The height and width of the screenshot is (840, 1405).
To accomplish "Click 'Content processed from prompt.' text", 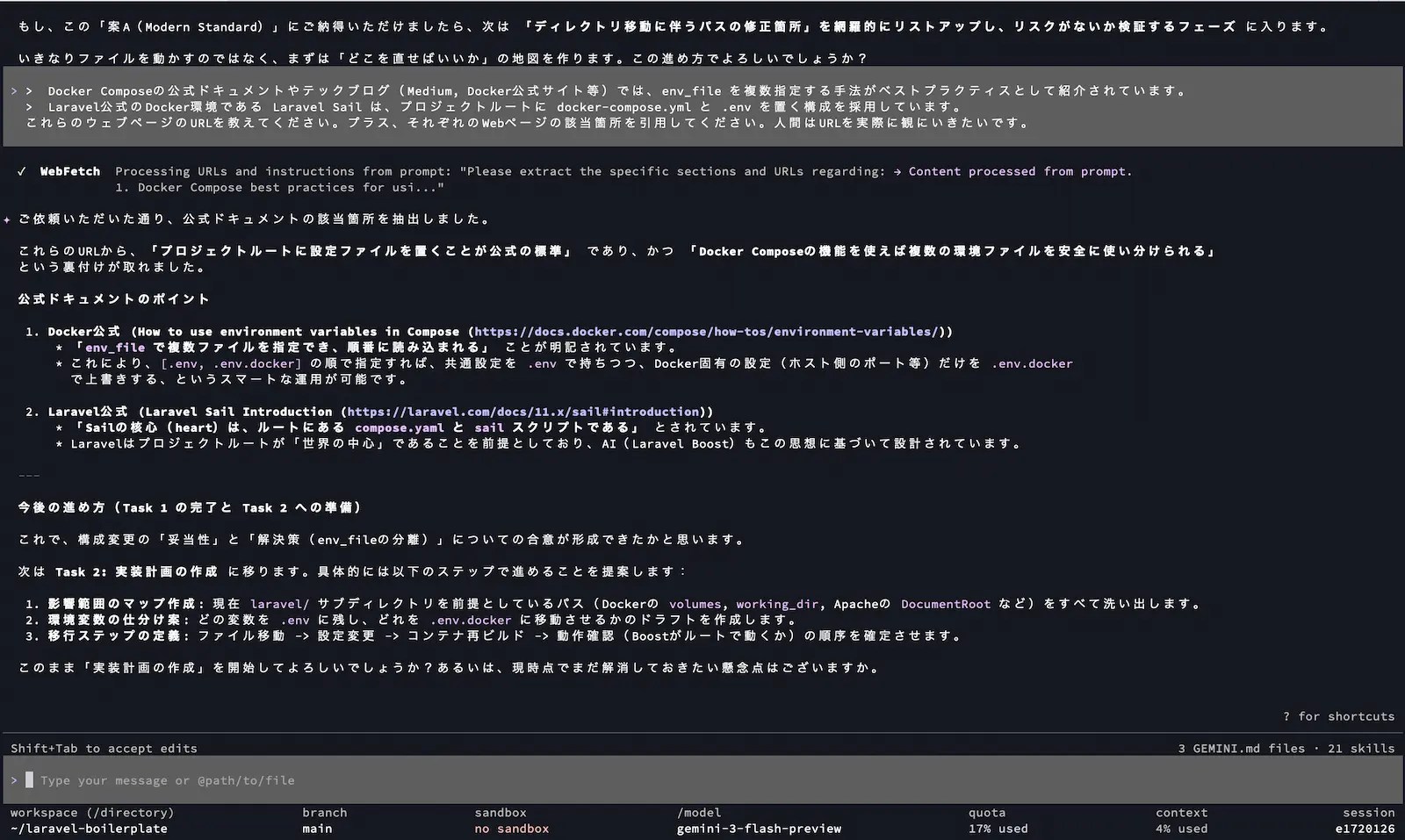I will coord(1020,171).
